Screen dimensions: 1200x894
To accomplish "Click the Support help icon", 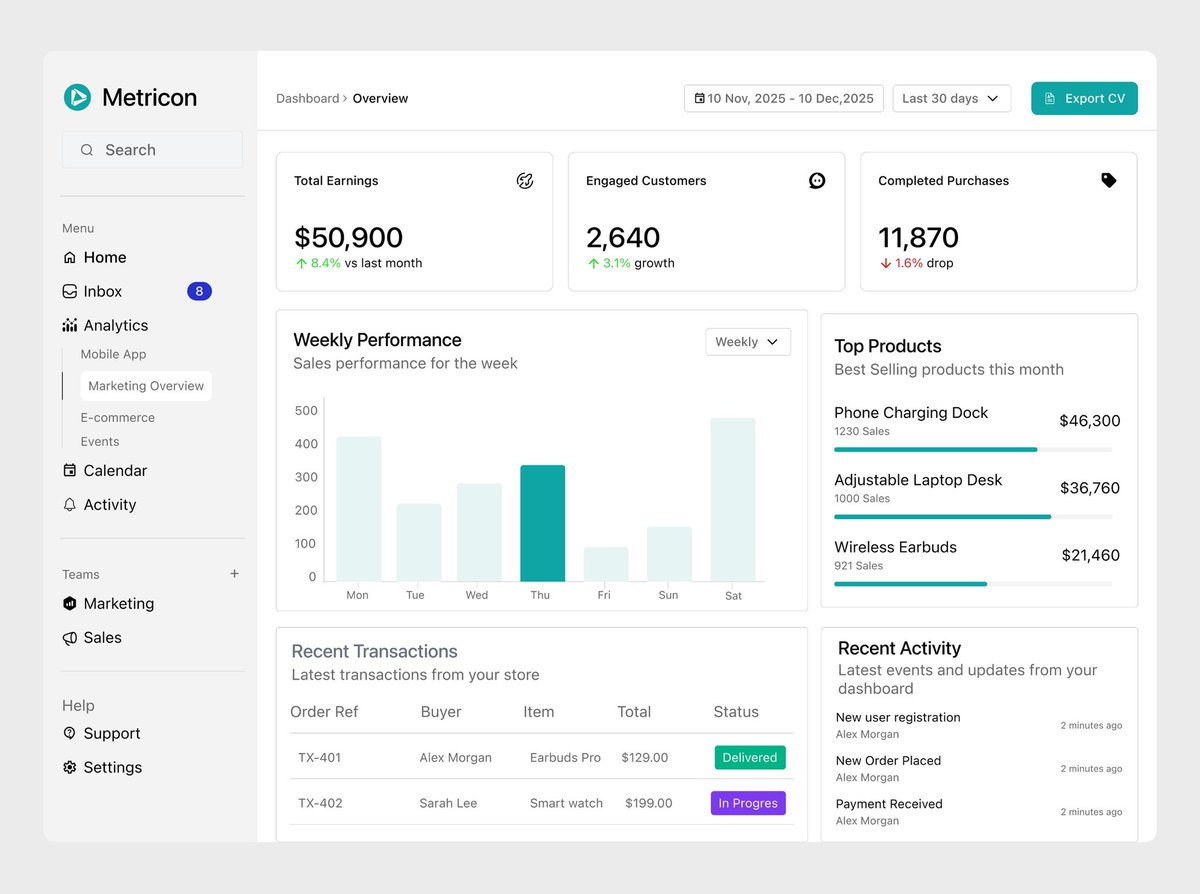I will point(69,733).
